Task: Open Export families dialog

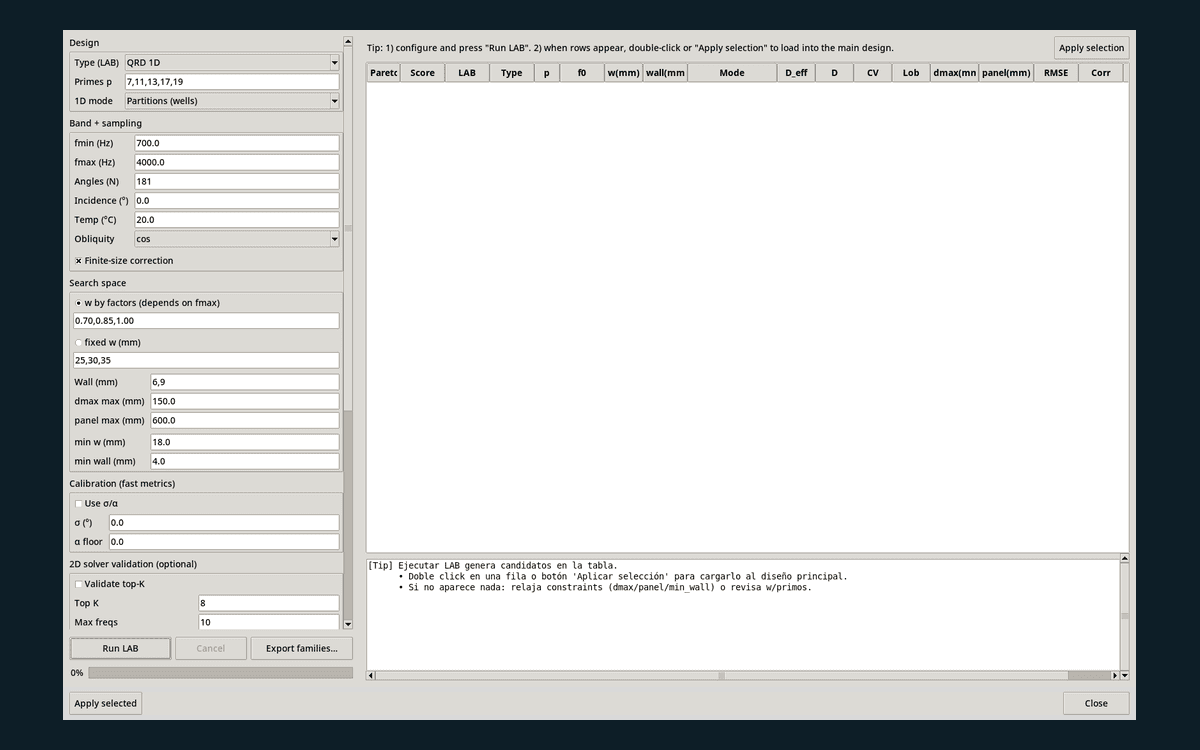Action: [x=302, y=648]
